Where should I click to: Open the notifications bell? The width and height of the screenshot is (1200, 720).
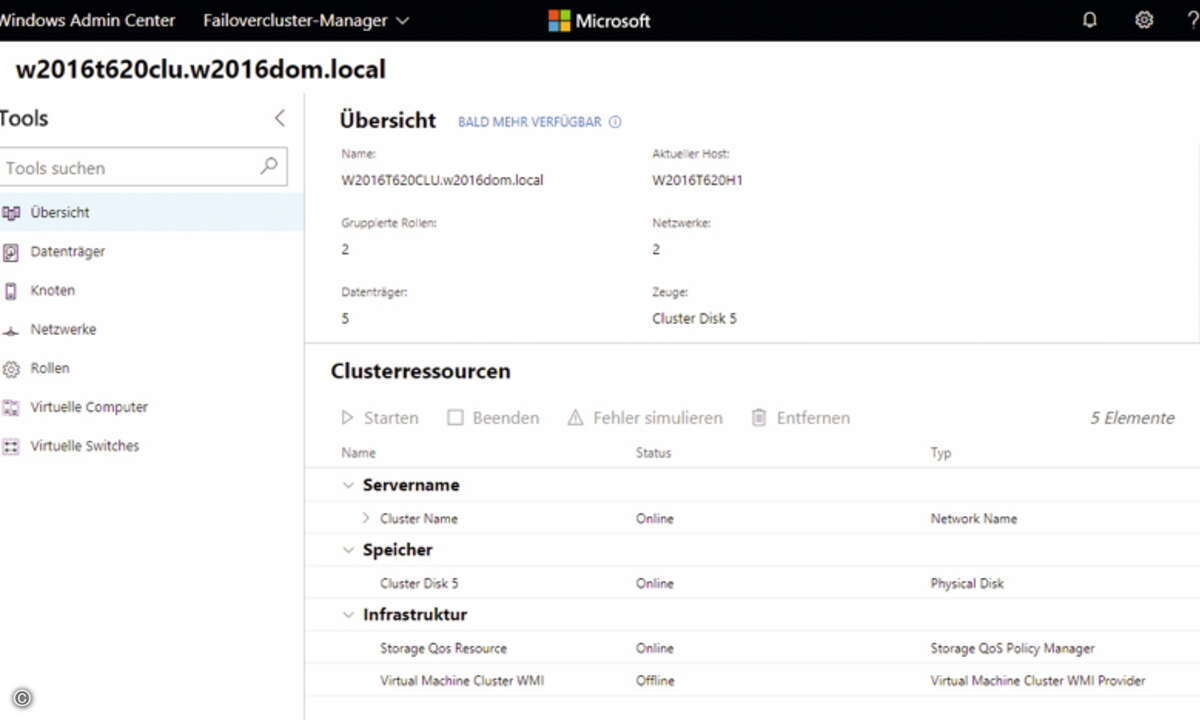tap(1090, 20)
